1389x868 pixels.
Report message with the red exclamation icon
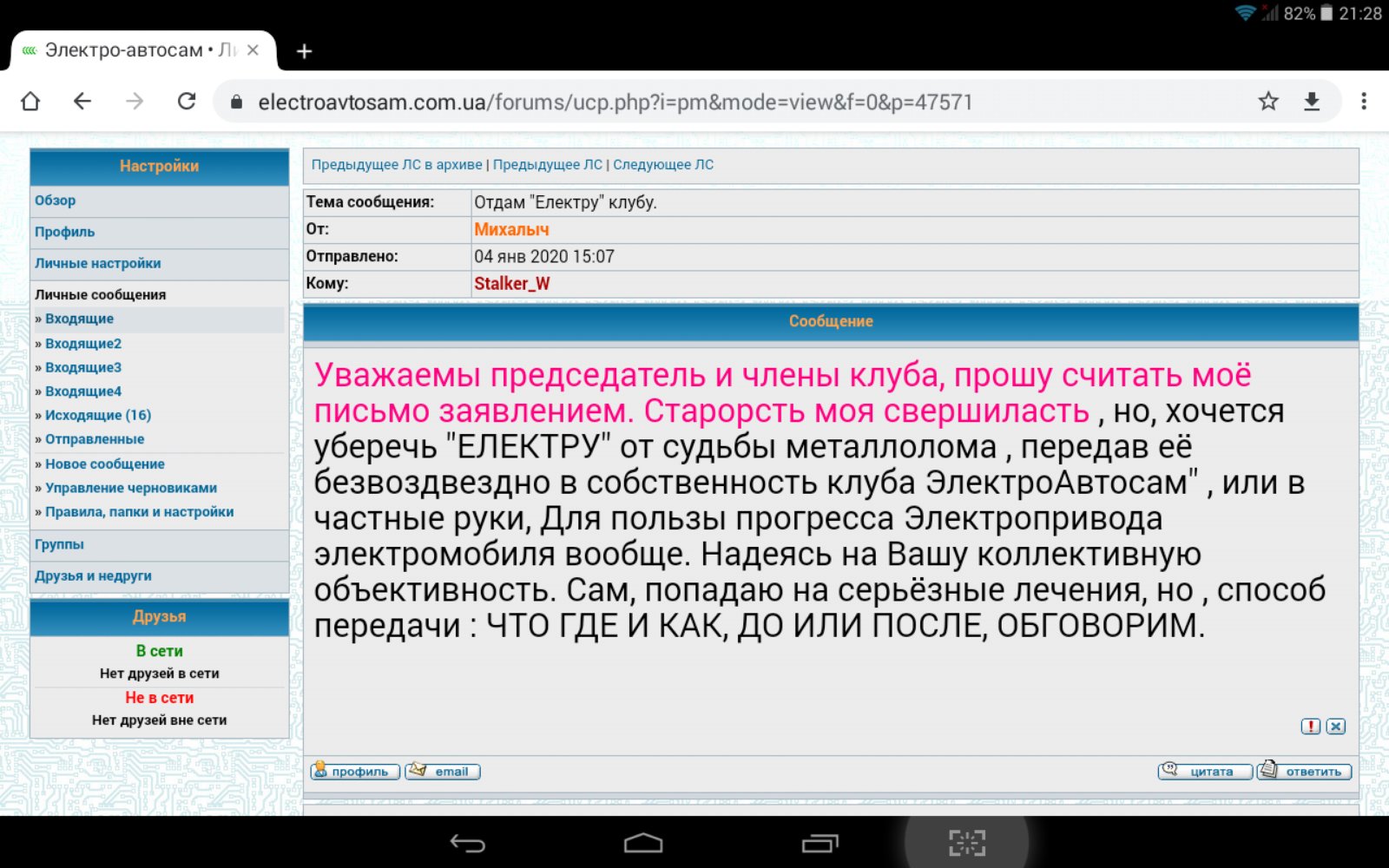pos(1310,727)
